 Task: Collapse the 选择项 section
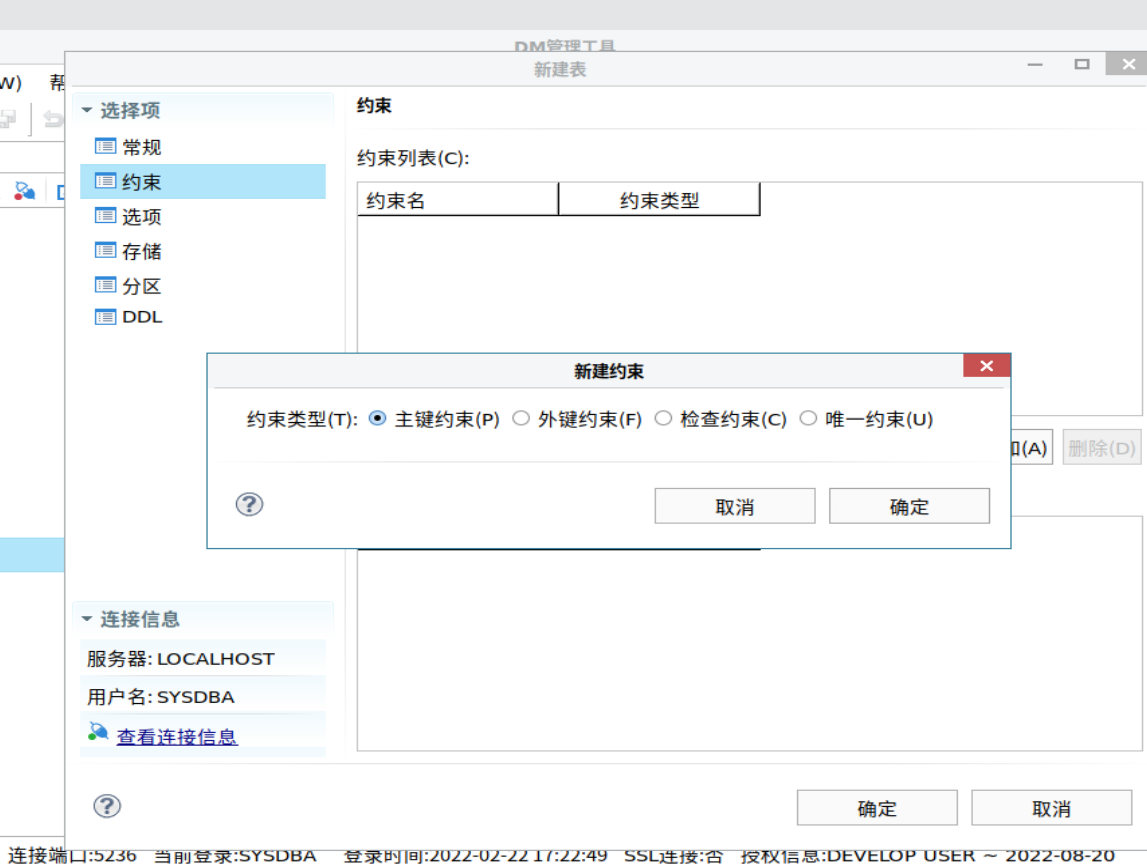pyautogui.click(x=87, y=110)
